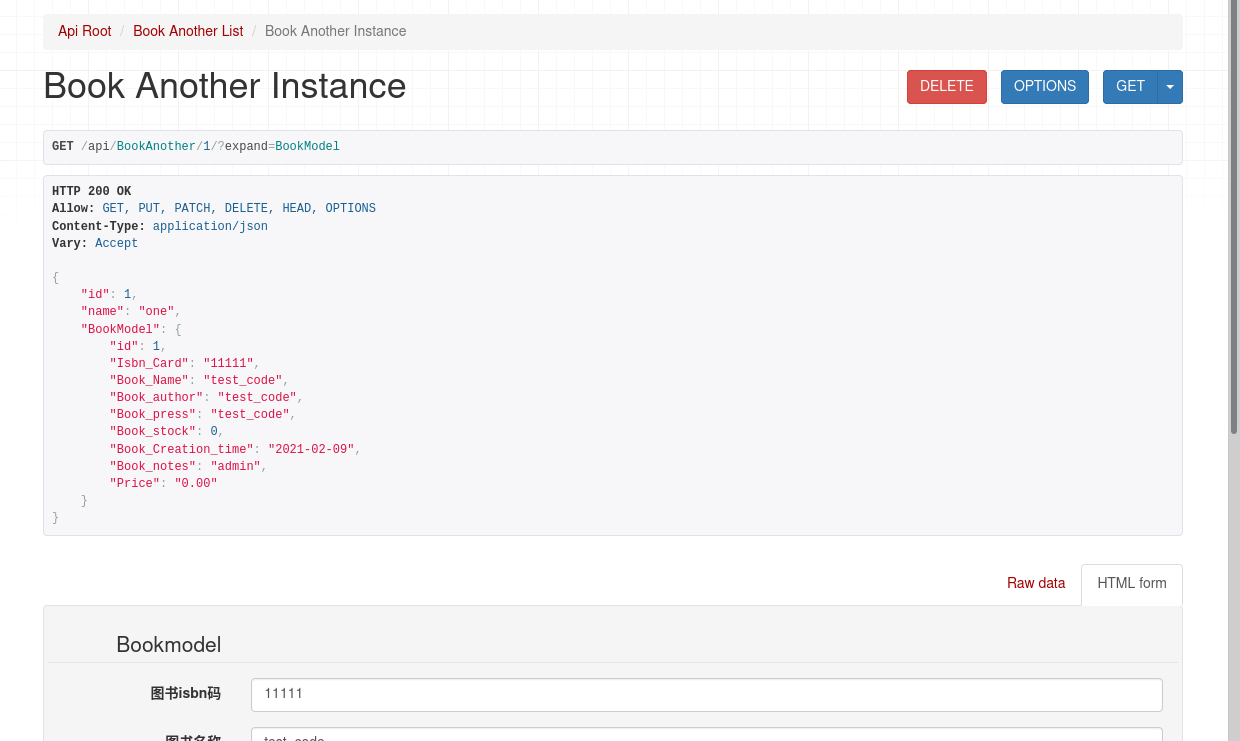The height and width of the screenshot is (741, 1240).
Task: Expand the GET format dropdown caret
Action: tap(1170, 87)
